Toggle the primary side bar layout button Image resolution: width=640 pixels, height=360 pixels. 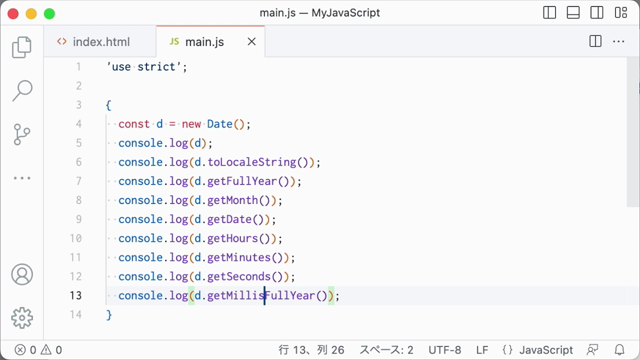(x=549, y=13)
